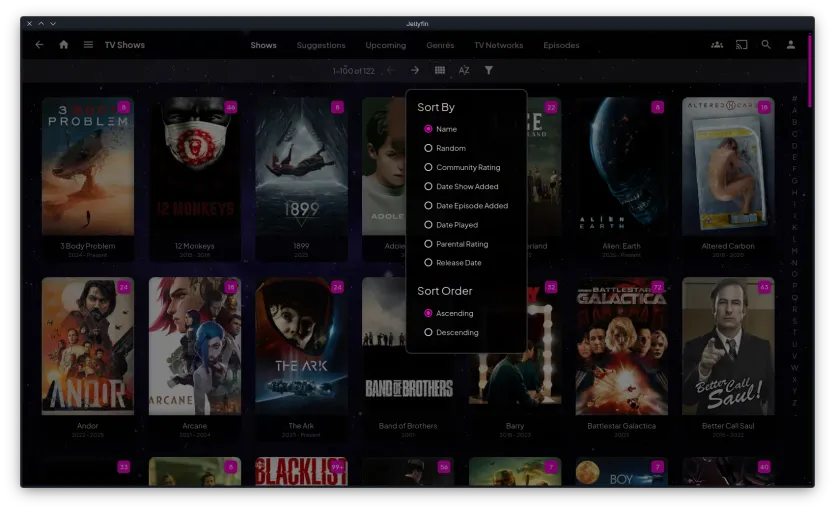Image resolution: width=835 pixels, height=512 pixels.
Task: Select Name sort option
Action: point(440,129)
